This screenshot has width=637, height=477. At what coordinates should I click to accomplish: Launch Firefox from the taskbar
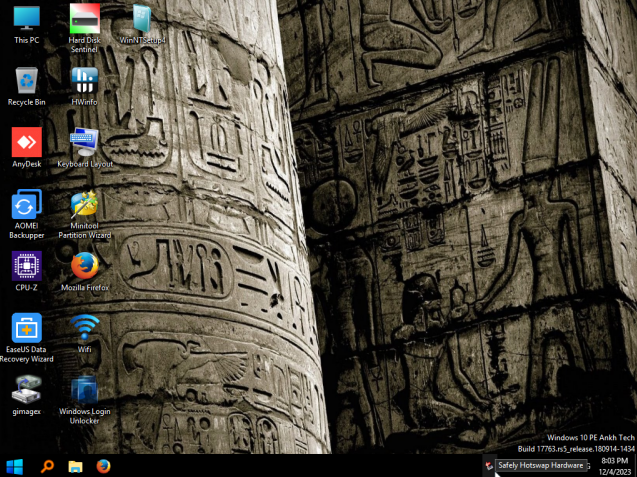coord(104,466)
